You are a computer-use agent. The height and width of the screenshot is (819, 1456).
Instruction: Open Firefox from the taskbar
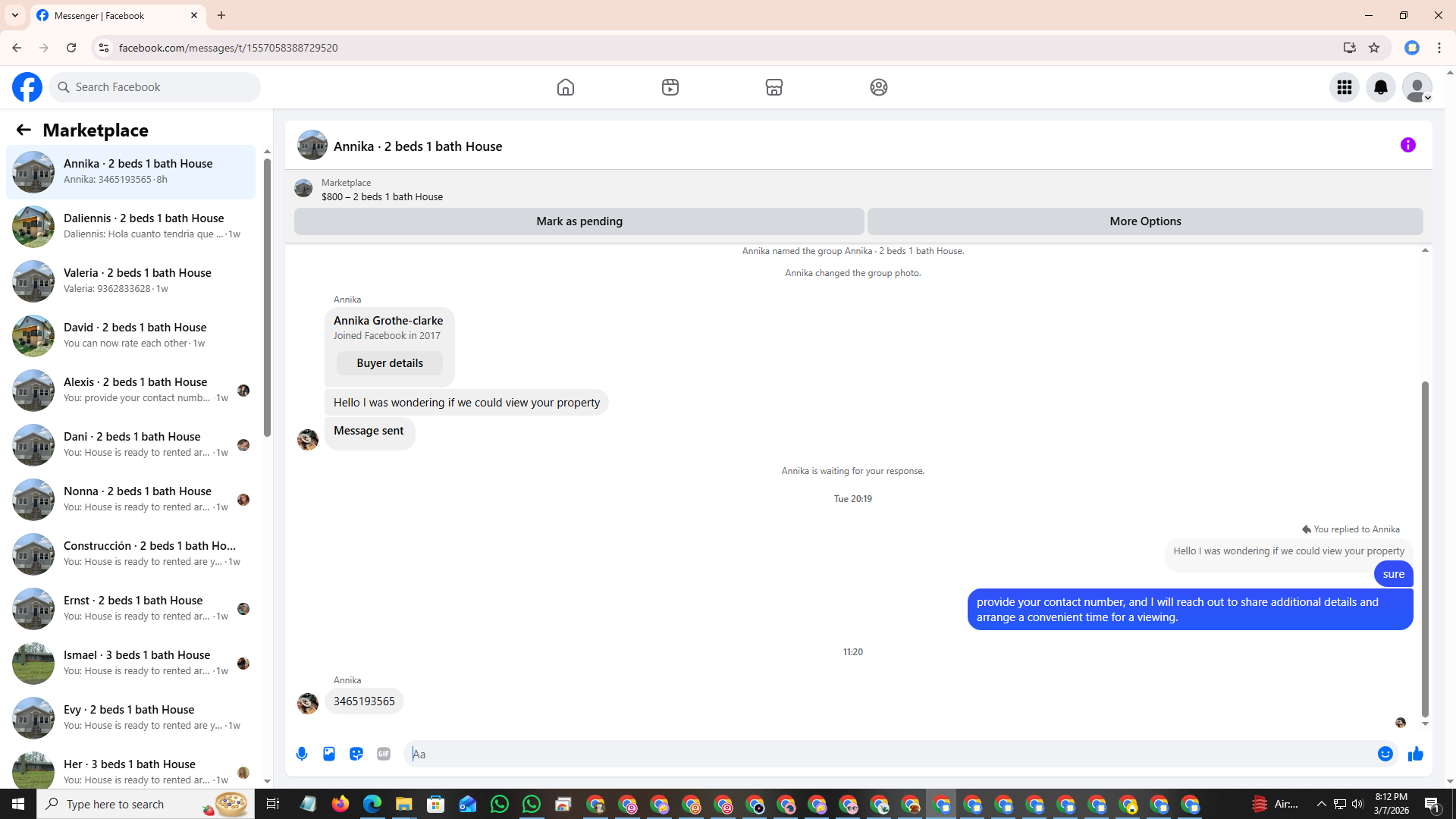[340, 804]
